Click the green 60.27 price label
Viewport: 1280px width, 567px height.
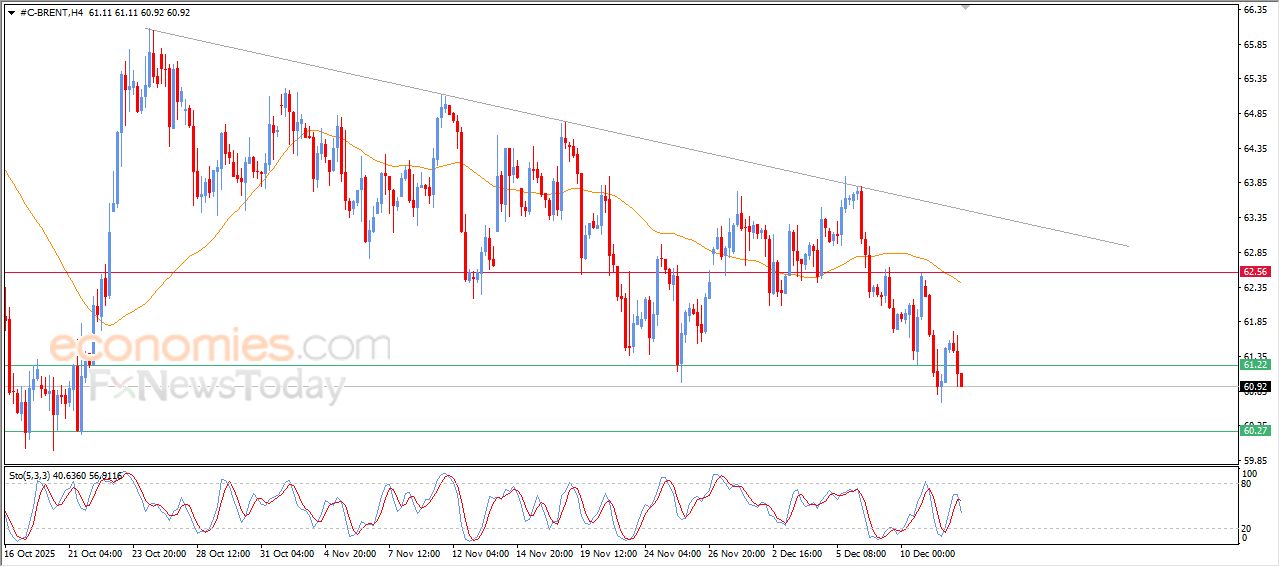click(1255, 431)
